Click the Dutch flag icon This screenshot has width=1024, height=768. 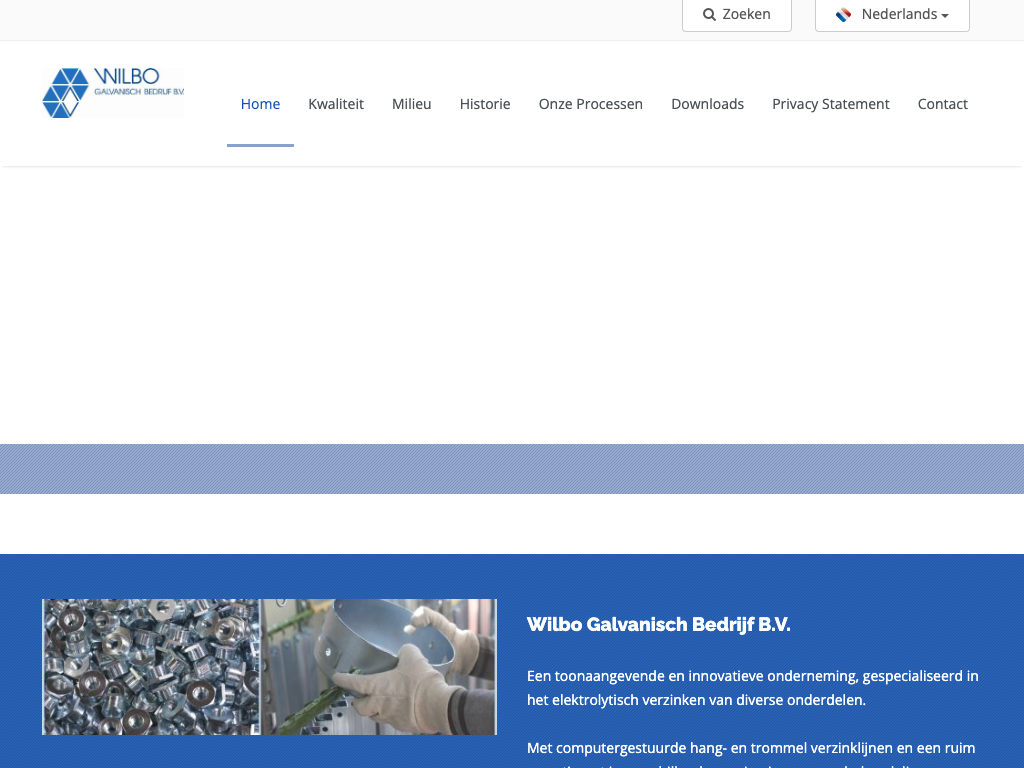(844, 15)
